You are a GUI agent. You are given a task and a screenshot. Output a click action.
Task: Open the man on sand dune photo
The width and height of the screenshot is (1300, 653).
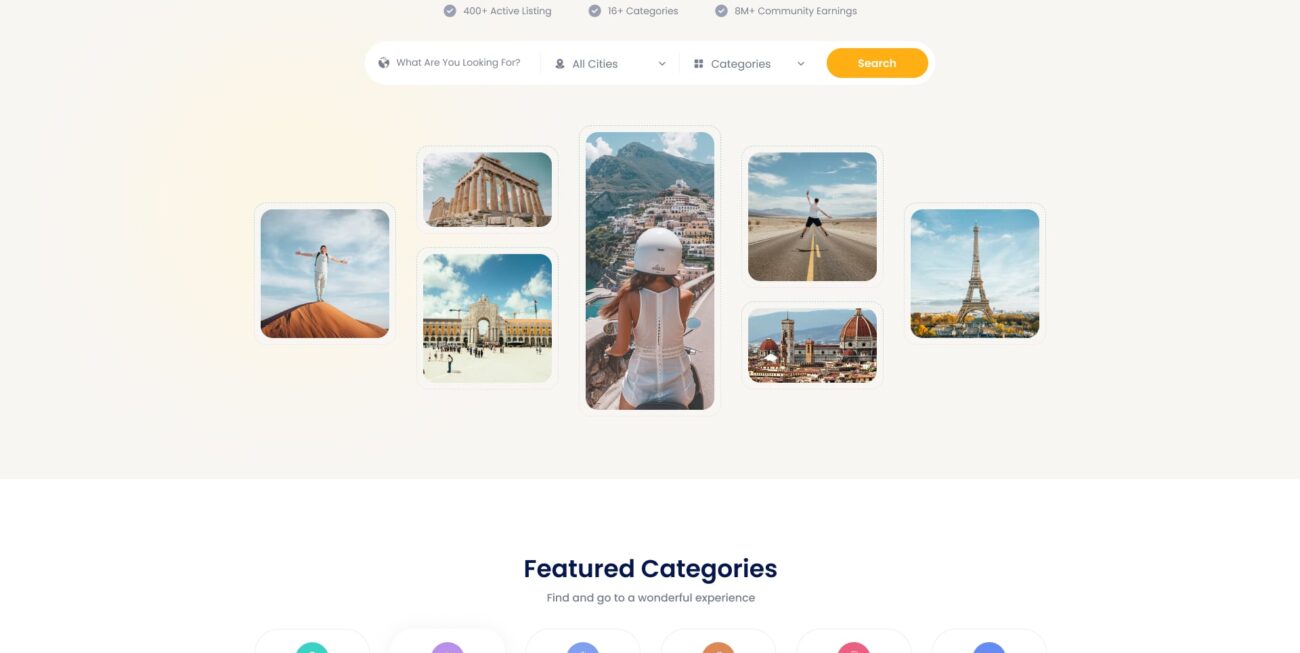click(x=325, y=274)
